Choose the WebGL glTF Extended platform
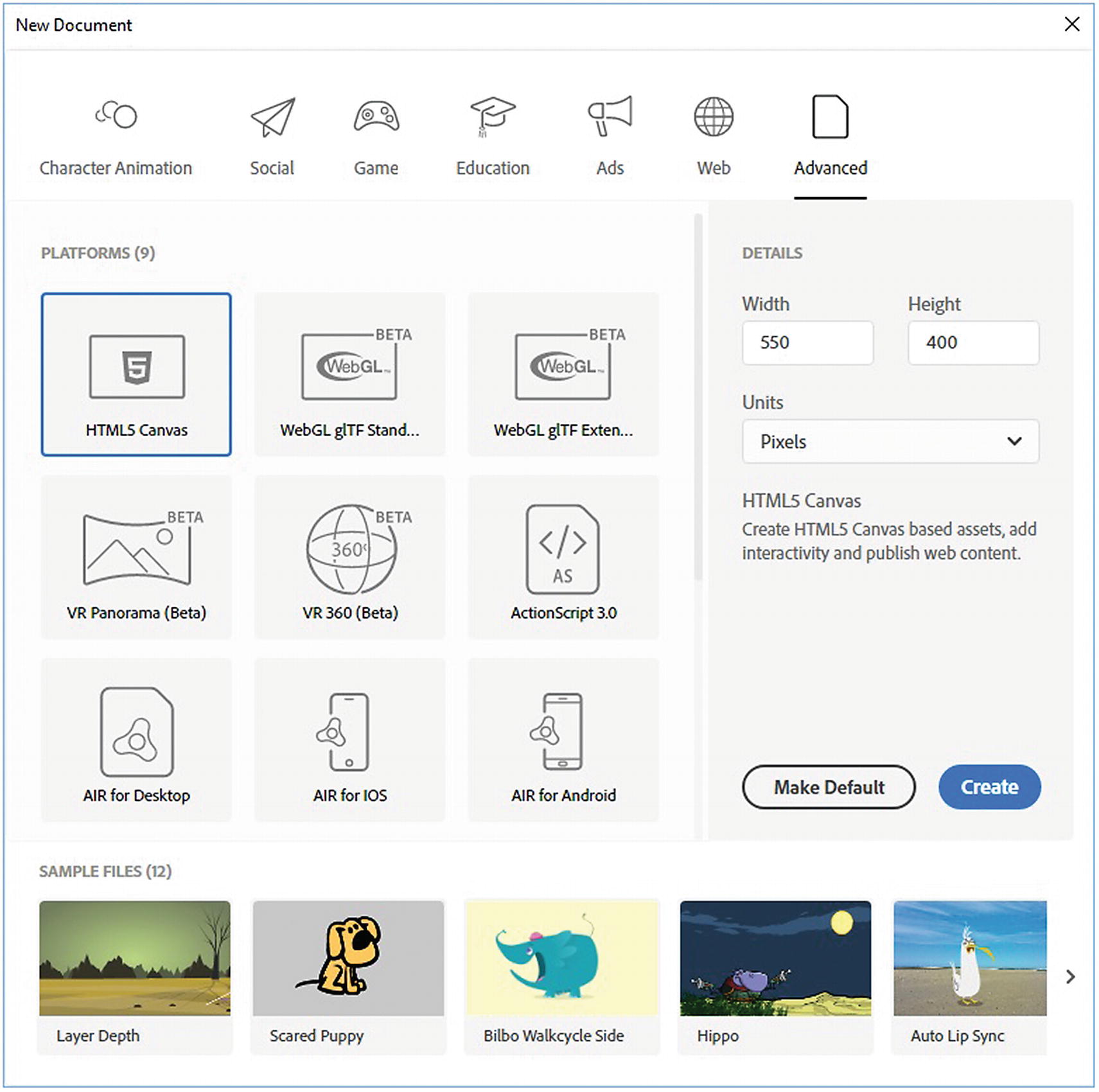 563,374
